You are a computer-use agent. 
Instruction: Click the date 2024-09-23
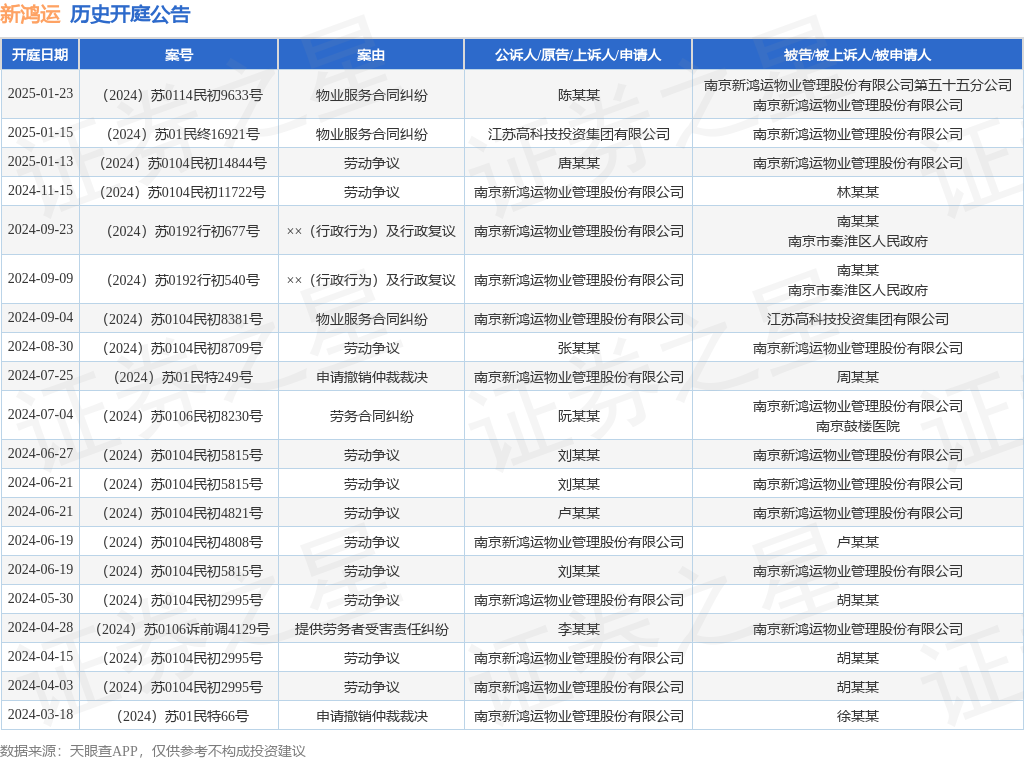pyautogui.click(x=40, y=229)
